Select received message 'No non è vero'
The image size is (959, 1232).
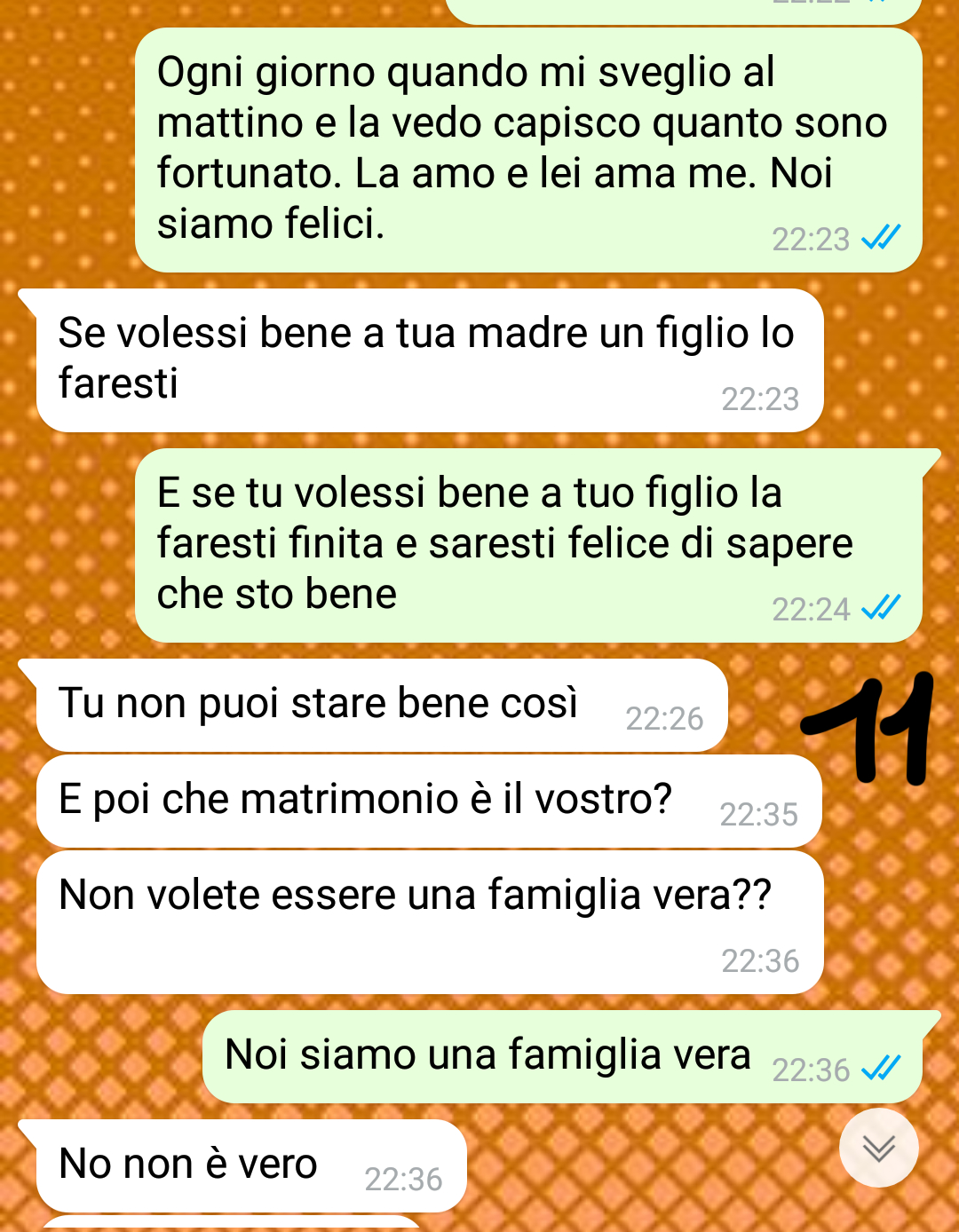click(x=251, y=1165)
